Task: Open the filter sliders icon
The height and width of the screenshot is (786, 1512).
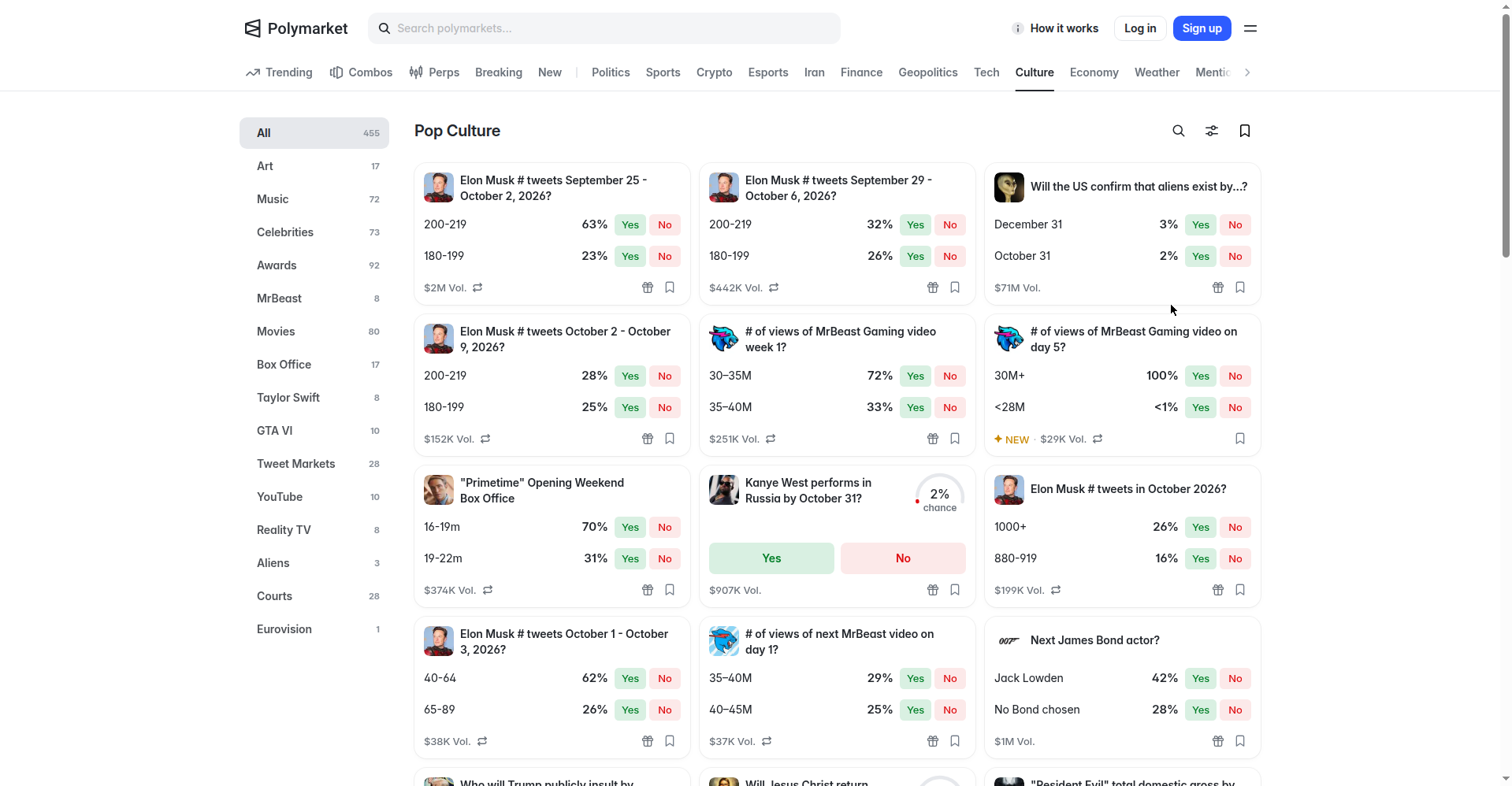Action: click(x=1212, y=131)
